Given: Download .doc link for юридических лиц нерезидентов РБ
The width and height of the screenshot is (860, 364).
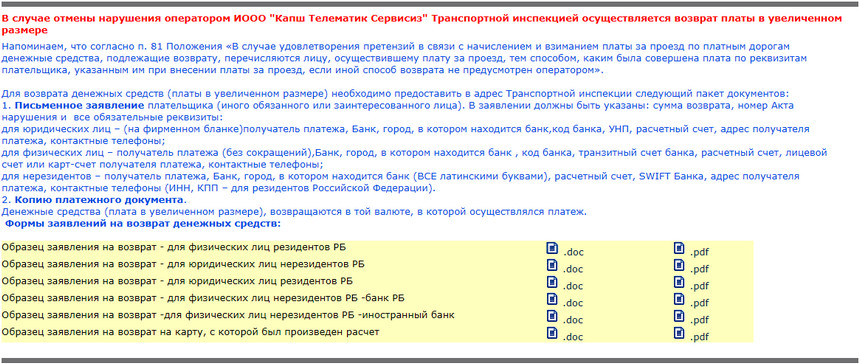Looking at the screenshot, I should point(573,269).
